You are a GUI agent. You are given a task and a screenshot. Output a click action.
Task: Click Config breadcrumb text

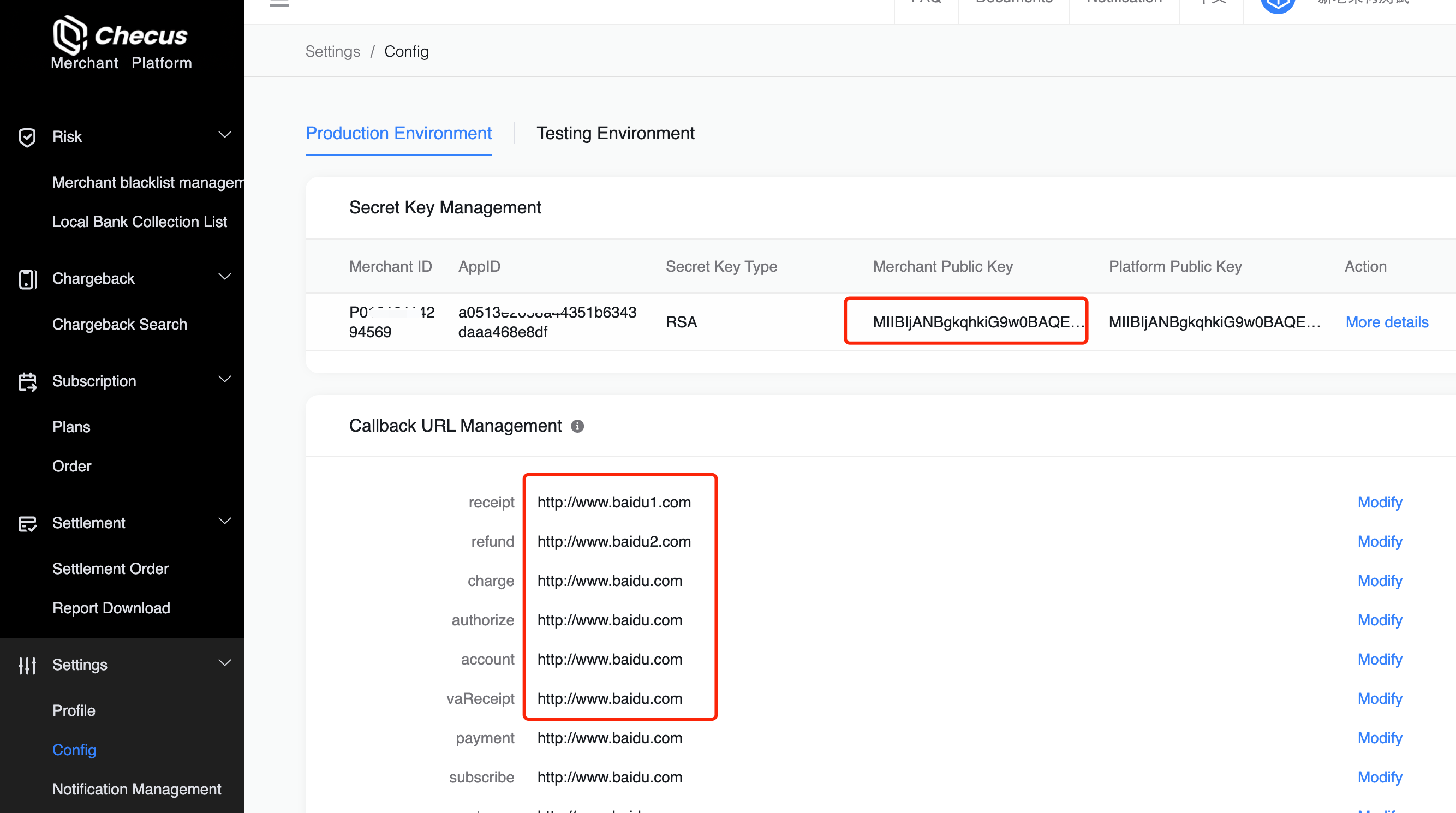407,51
